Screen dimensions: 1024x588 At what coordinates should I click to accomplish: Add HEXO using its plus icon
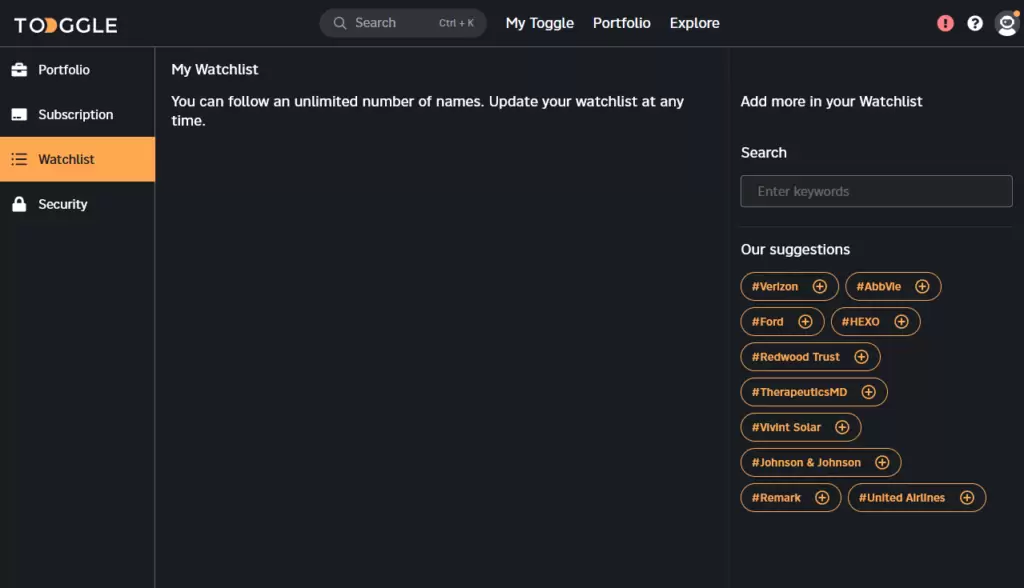point(901,321)
